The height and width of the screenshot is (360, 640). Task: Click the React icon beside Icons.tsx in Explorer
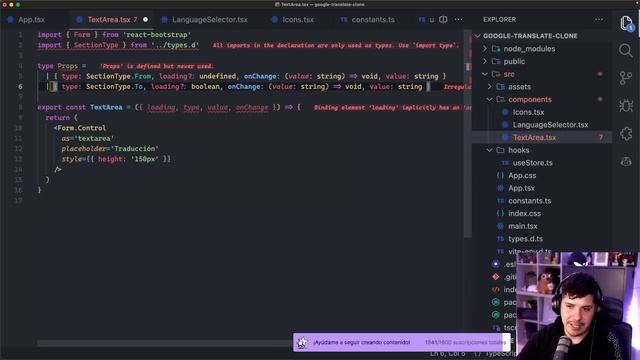coord(505,112)
